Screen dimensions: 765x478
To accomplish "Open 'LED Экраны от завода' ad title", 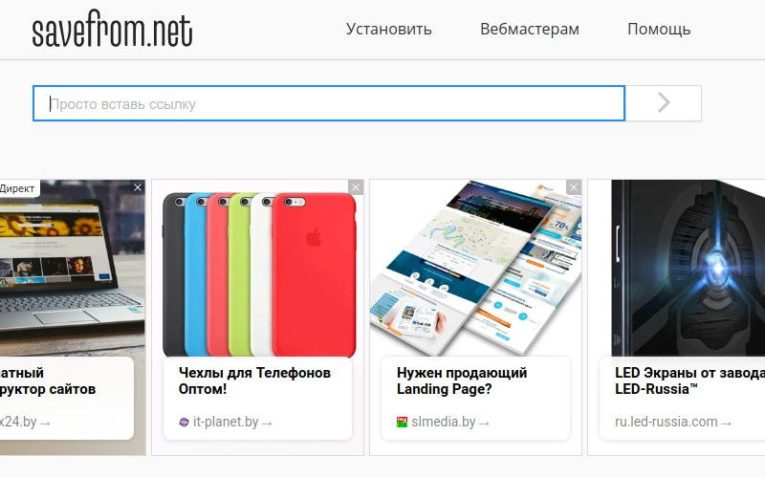I will [x=690, y=381].
